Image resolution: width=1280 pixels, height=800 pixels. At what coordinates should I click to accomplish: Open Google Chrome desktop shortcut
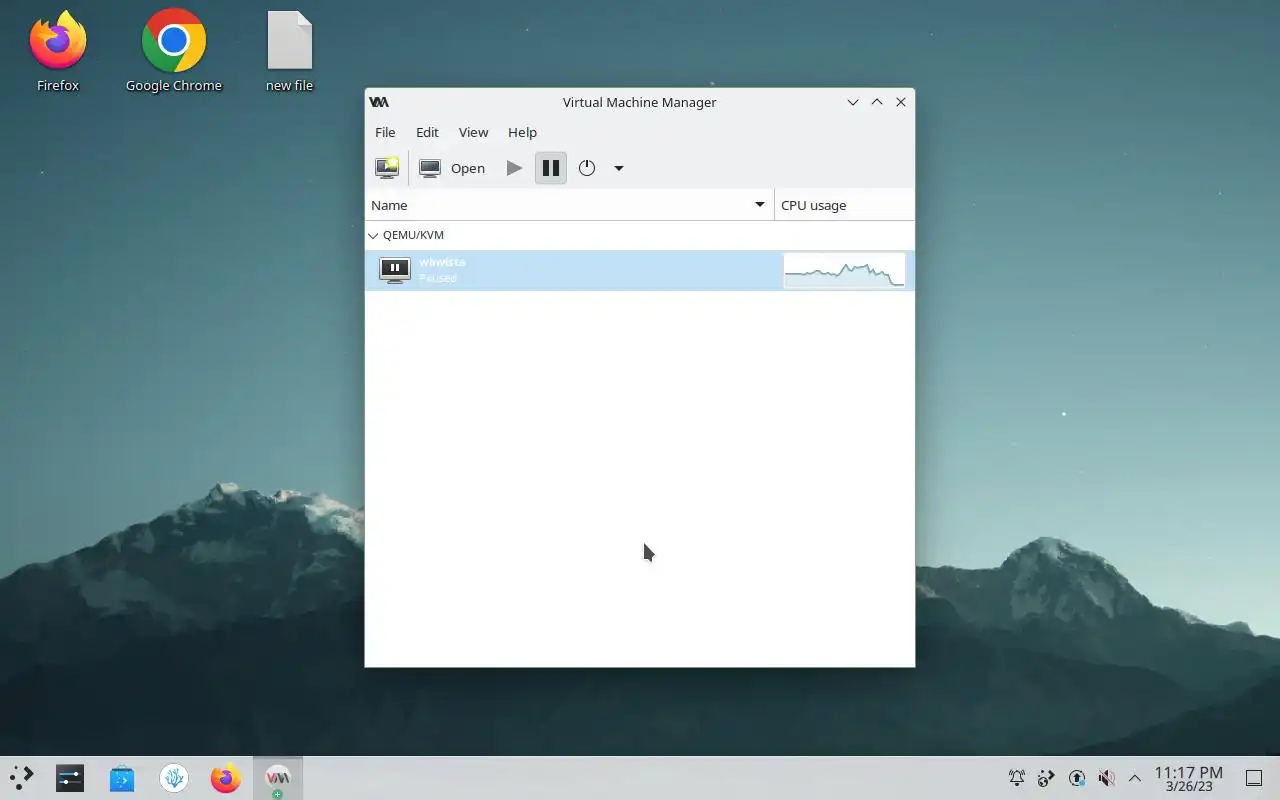coord(174,51)
